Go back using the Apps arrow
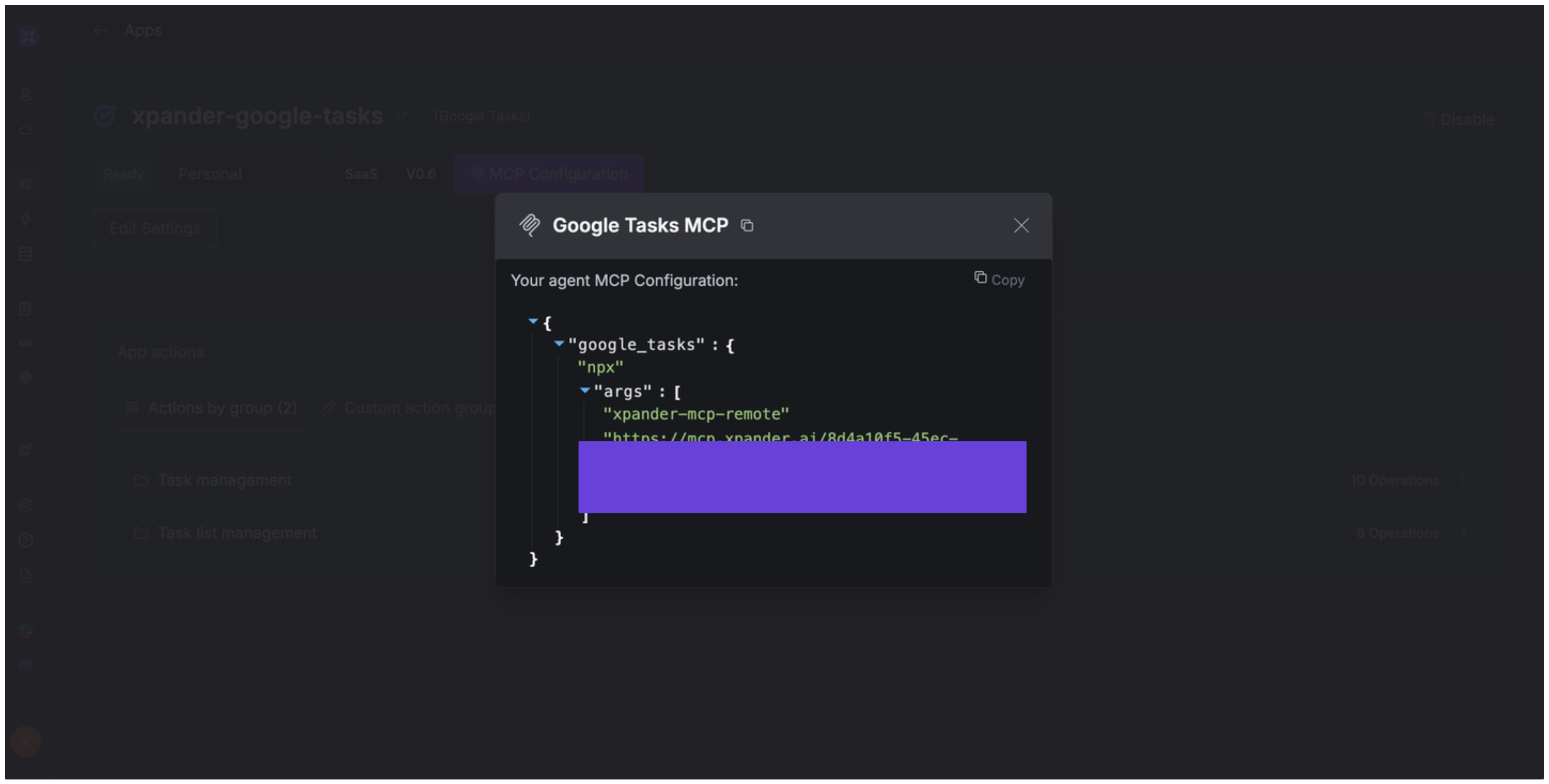The height and width of the screenshot is (784, 1549). (100, 30)
